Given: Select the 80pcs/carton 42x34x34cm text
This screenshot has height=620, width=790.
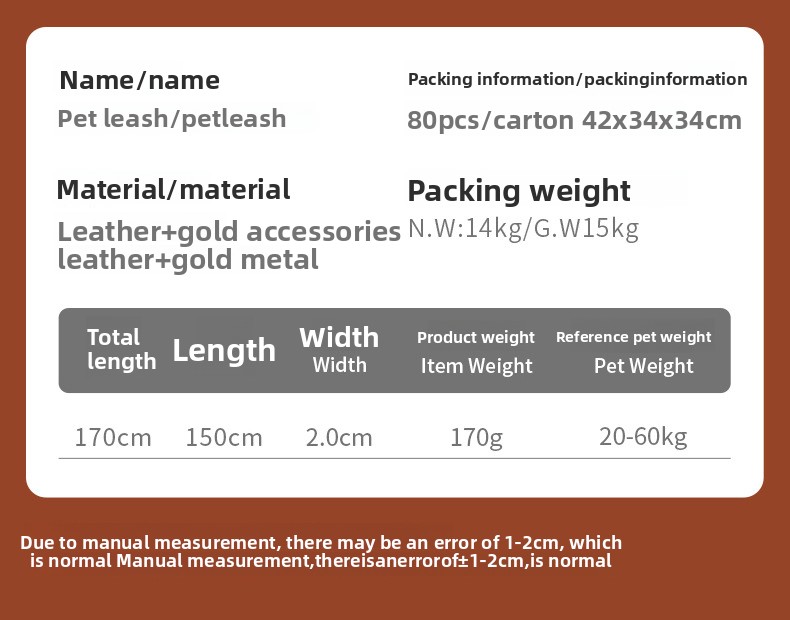Looking at the screenshot, I should point(574,121).
